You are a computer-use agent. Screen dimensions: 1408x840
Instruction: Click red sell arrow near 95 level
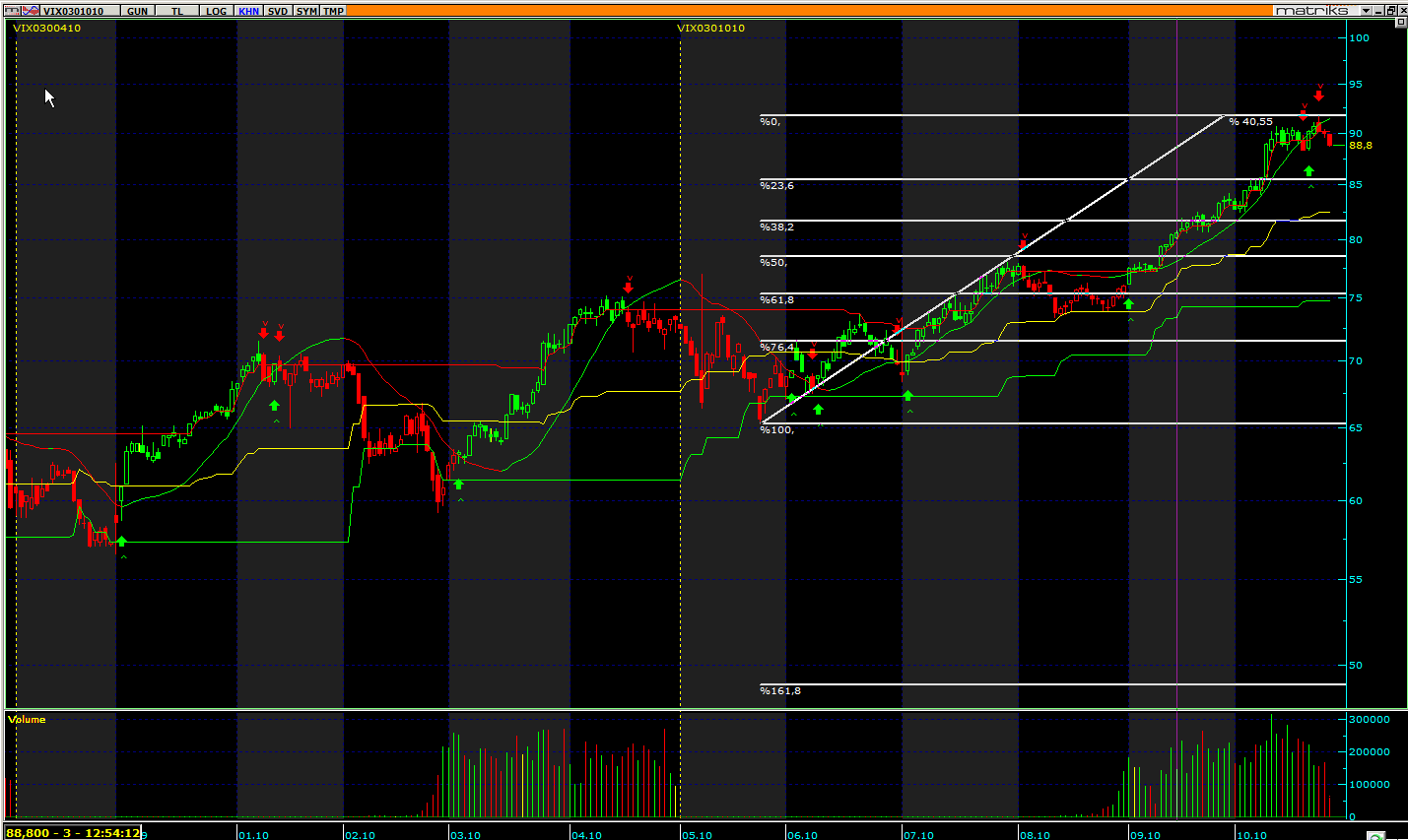[1318, 96]
